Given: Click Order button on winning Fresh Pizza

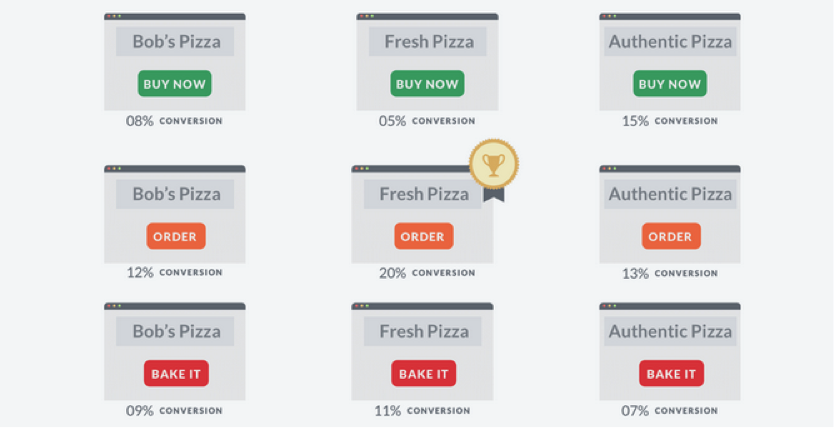Looking at the screenshot, I should (x=423, y=237).
